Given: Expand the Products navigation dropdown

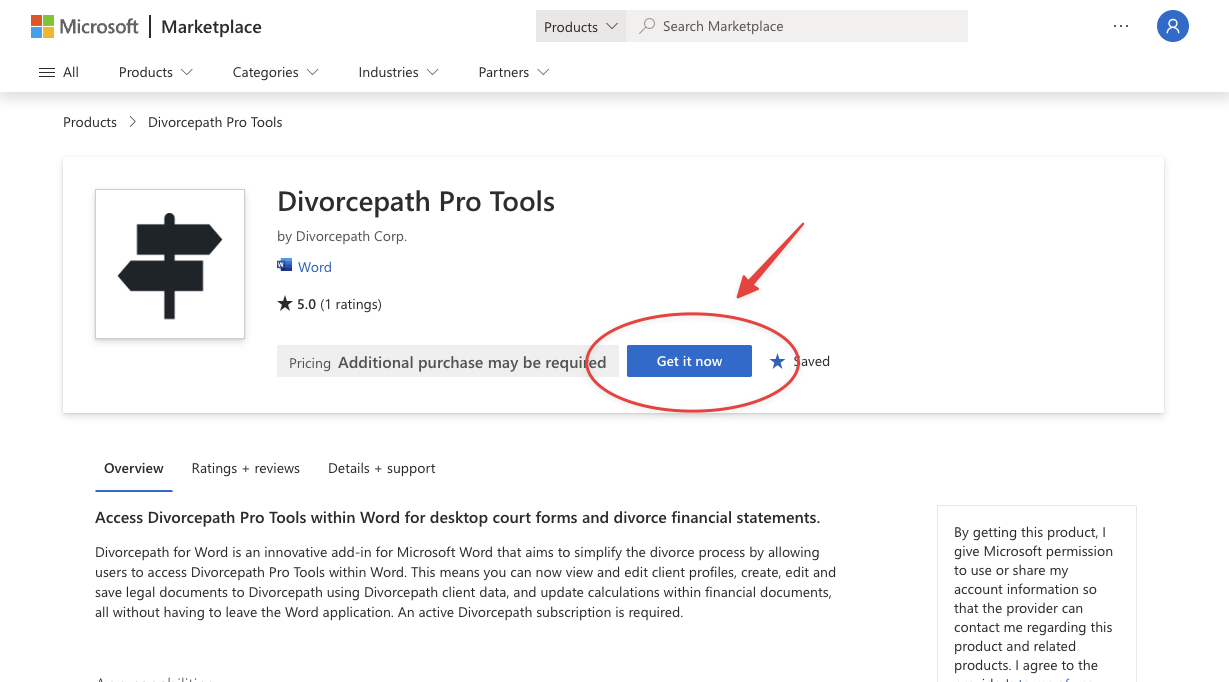Looking at the screenshot, I should pos(155,72).
